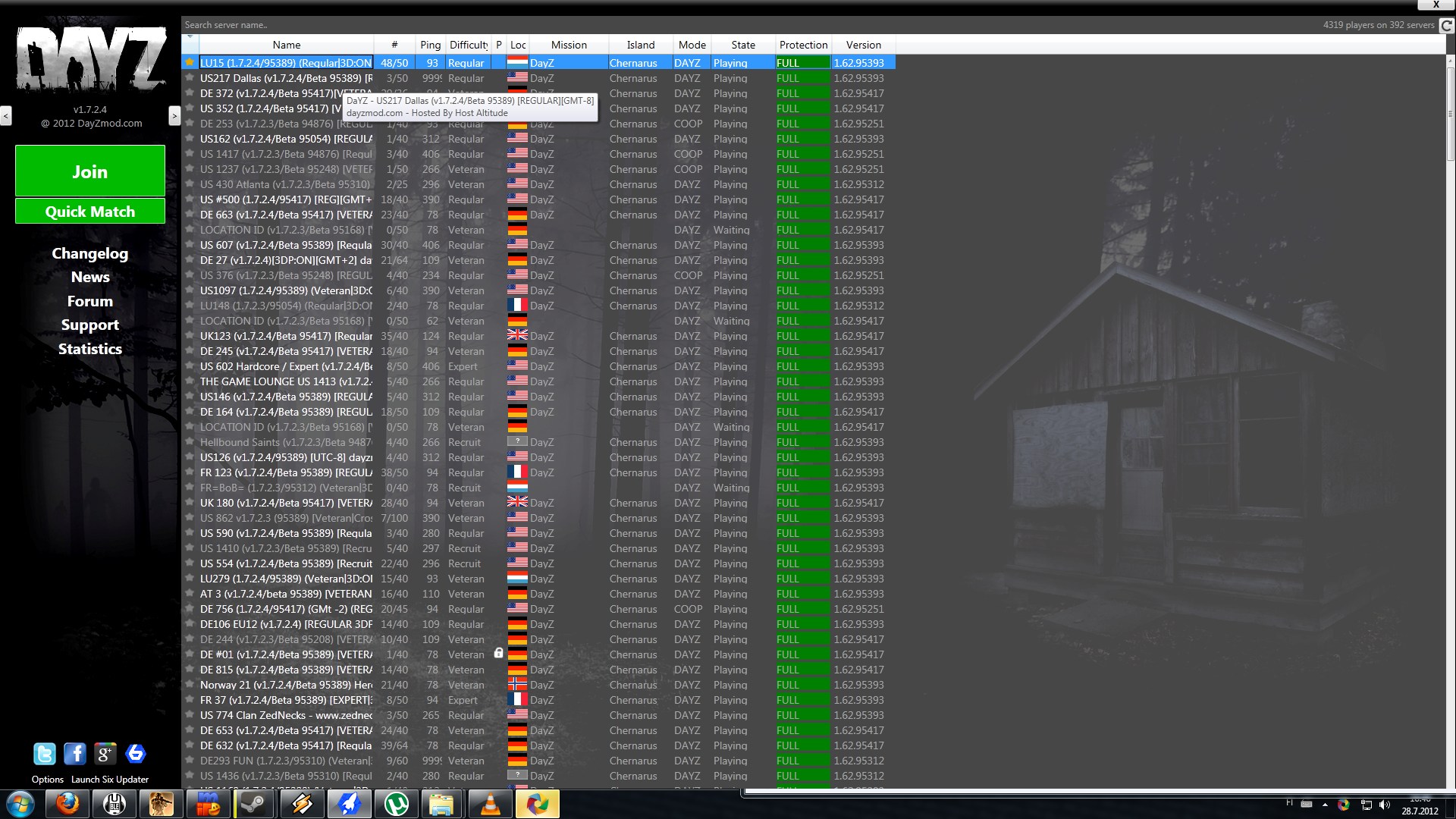Viewport: 1456px width, 819px height.
Task: Open uTorrent from the taskbar
Action: tap(396, 804)
